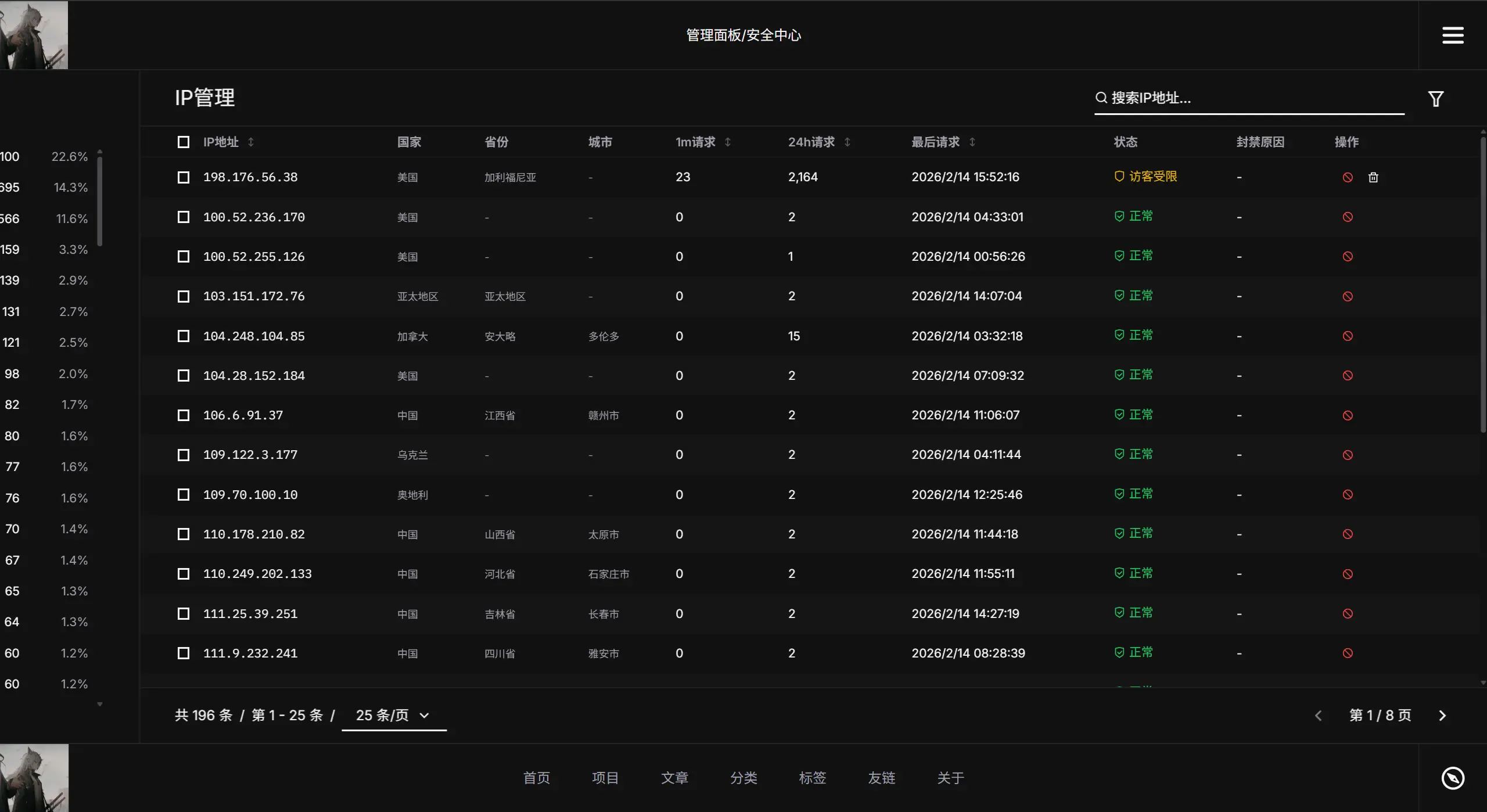Viewport: 1487px width, 812px height.
Task: Check the box for 100.52.236.170
Action: pos(184,217)
